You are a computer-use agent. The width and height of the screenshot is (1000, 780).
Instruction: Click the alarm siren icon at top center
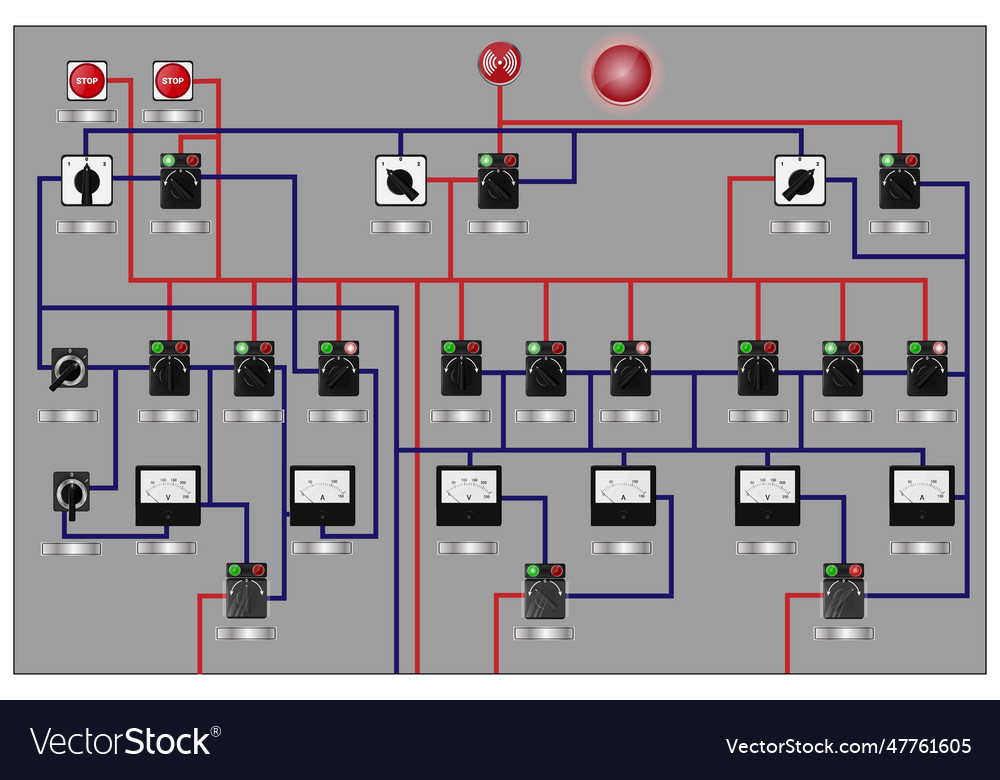(498, 60)
